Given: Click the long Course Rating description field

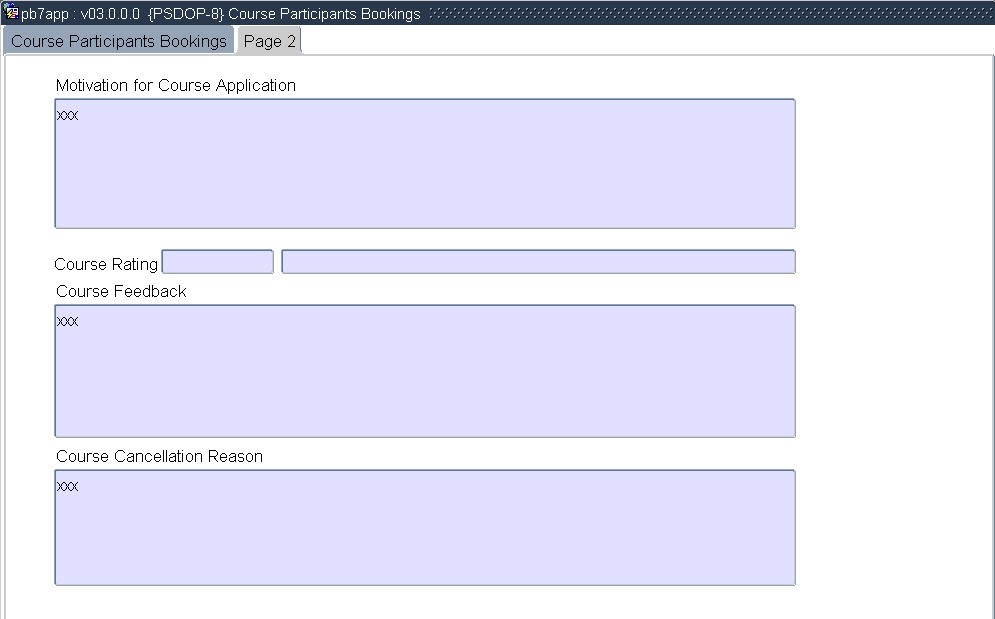Looking at the screenshot, I should point(538,262).
